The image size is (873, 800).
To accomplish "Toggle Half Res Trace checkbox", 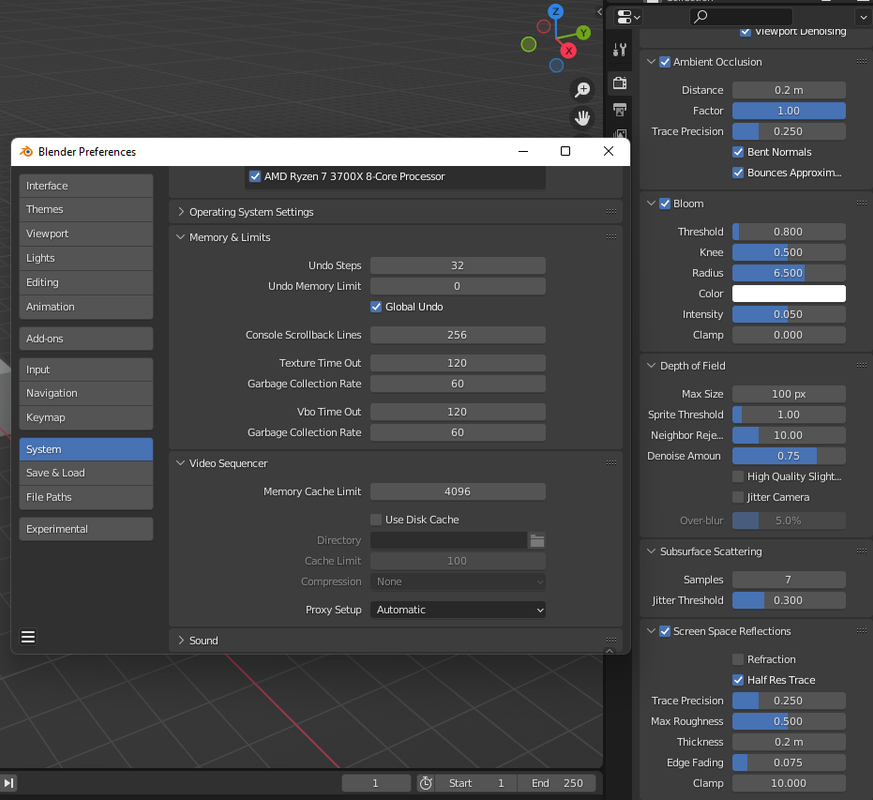I will 738,680.
